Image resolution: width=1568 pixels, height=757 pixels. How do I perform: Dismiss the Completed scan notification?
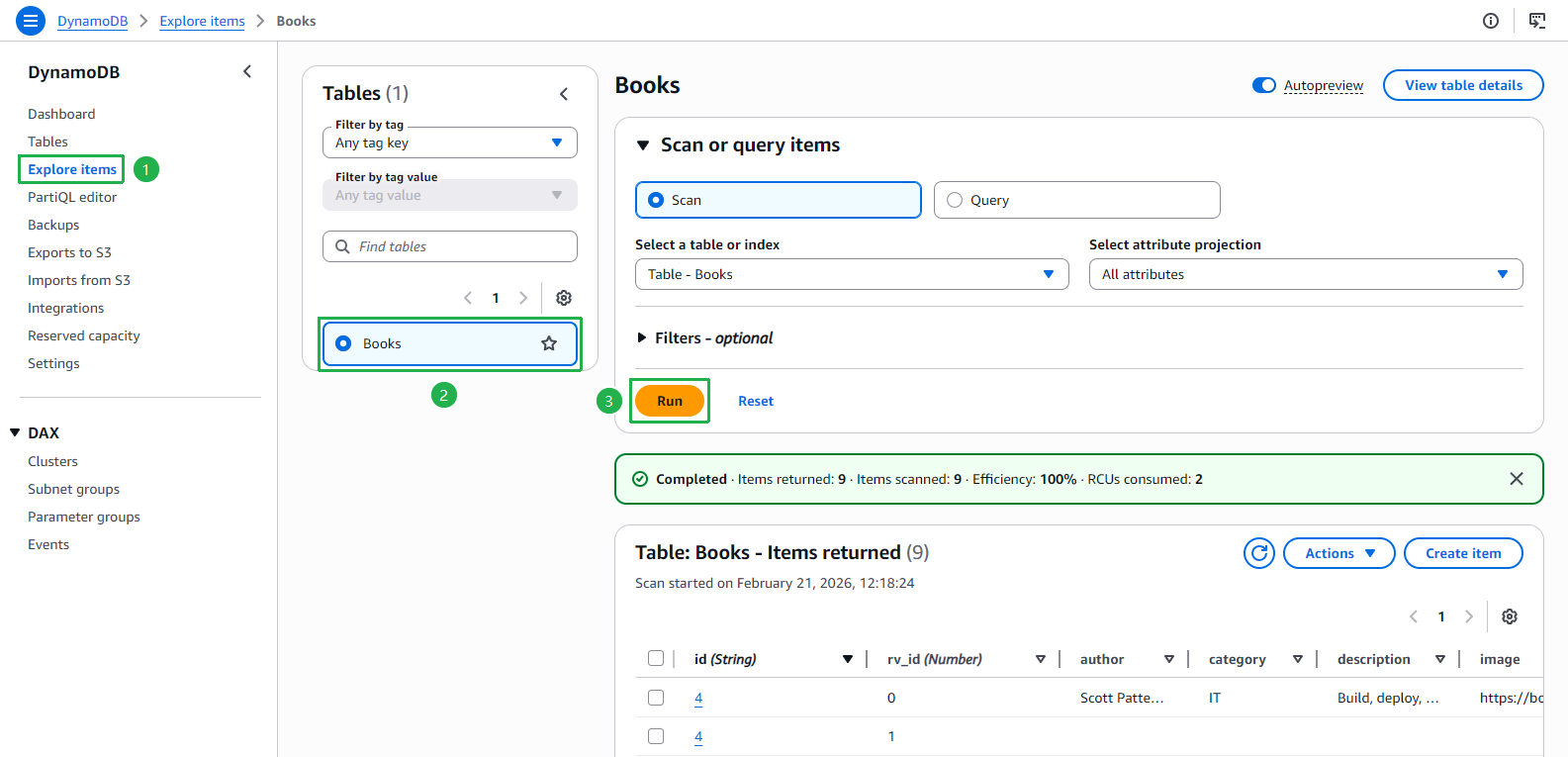[x=1517, y=479]
